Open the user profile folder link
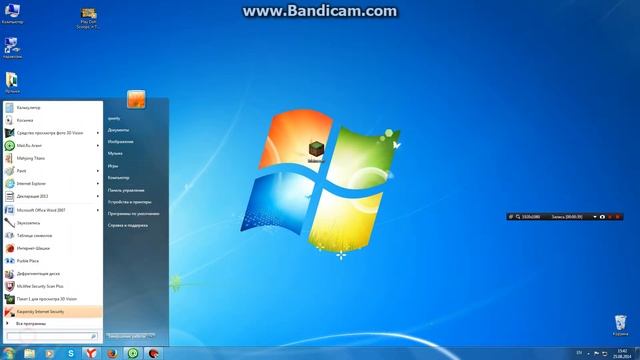640x360 pixels. 114,118
